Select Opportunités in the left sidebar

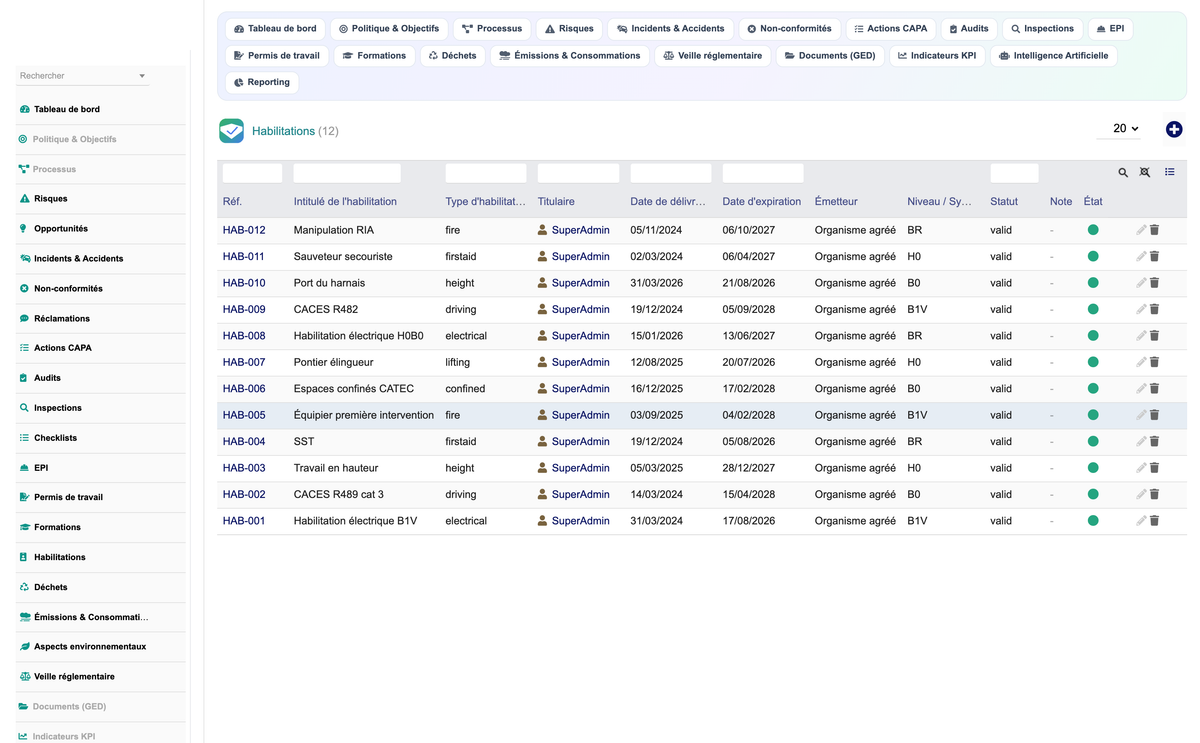[x=61, y=229]
